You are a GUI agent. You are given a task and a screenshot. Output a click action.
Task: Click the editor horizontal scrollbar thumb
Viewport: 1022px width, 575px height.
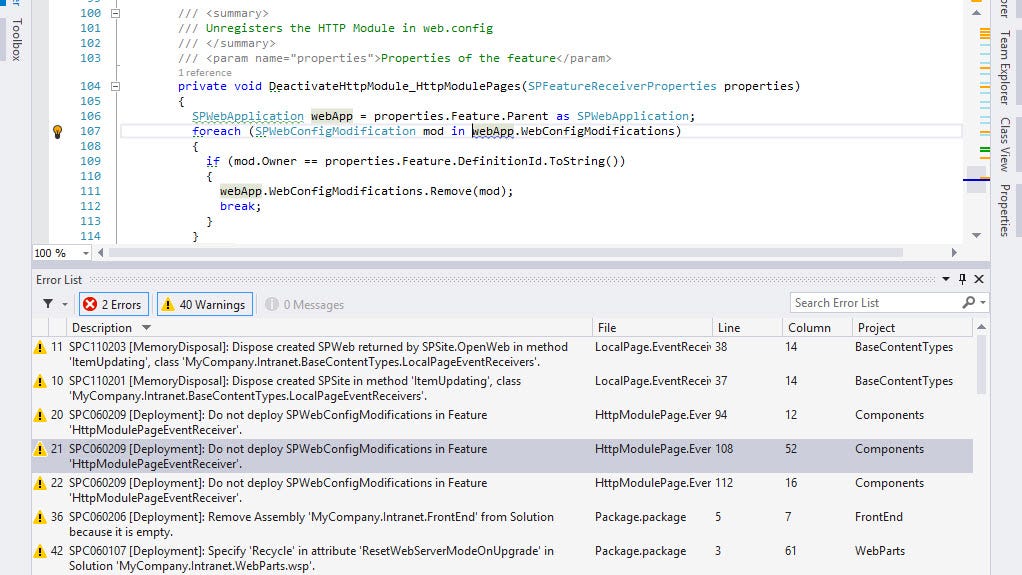505,253
